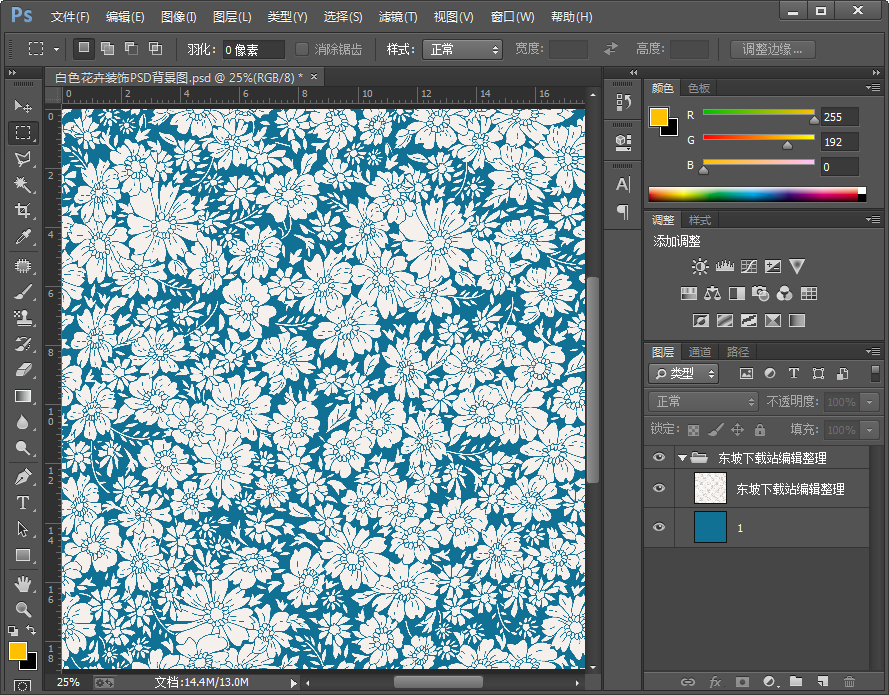Click the 调整边缘... button

[x=772, y=49]
